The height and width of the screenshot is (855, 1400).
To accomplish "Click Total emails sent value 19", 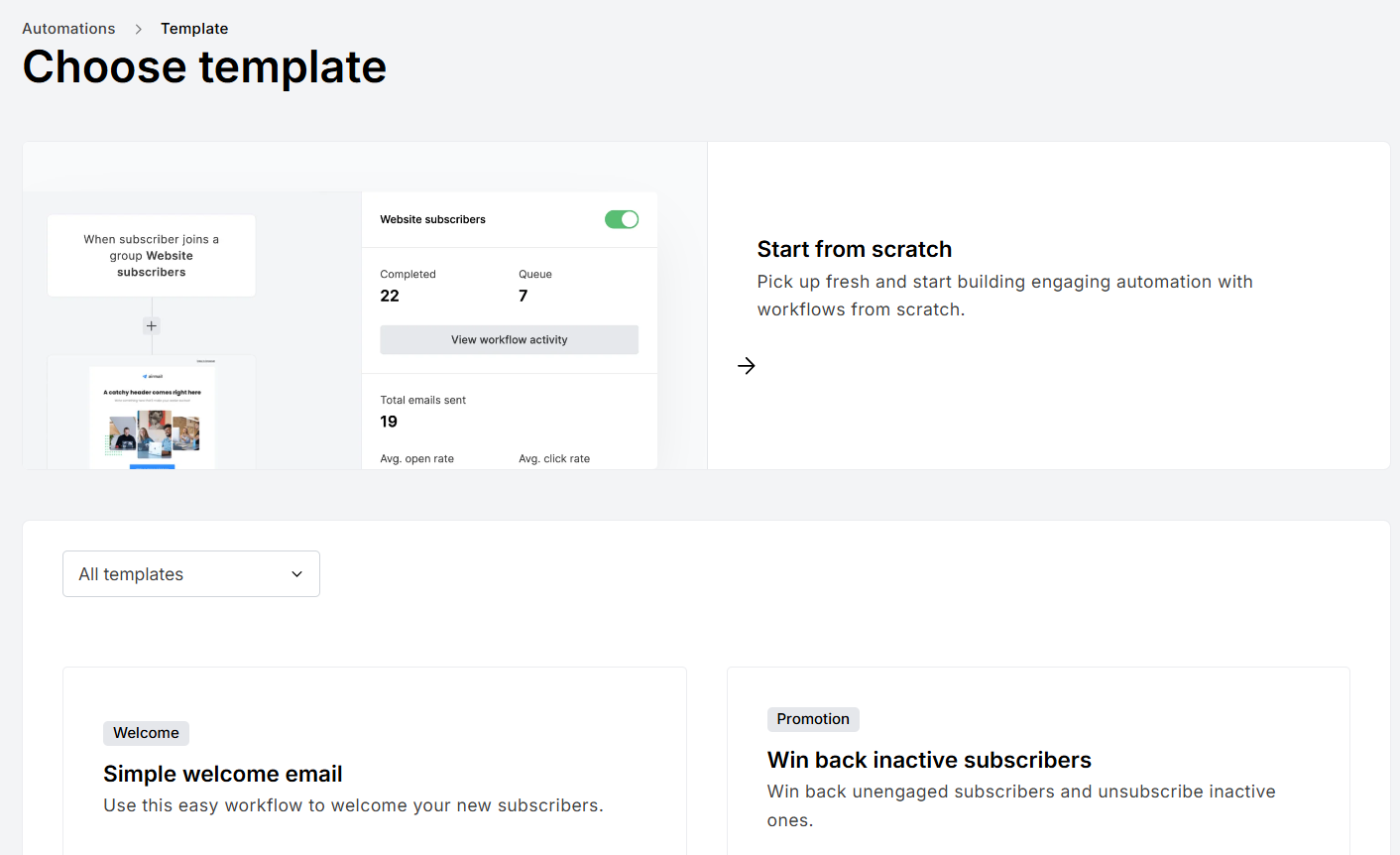I will click(x=389, y=422).
